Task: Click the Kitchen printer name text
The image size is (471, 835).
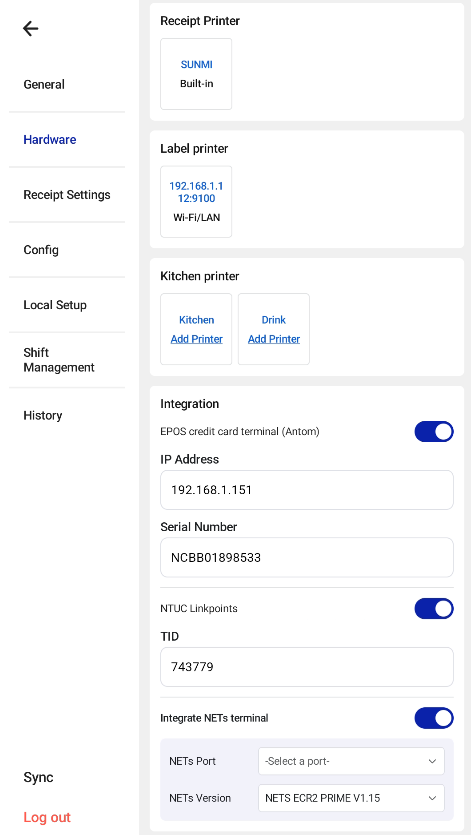Action: pyautogui.click(x=197, y=320)
